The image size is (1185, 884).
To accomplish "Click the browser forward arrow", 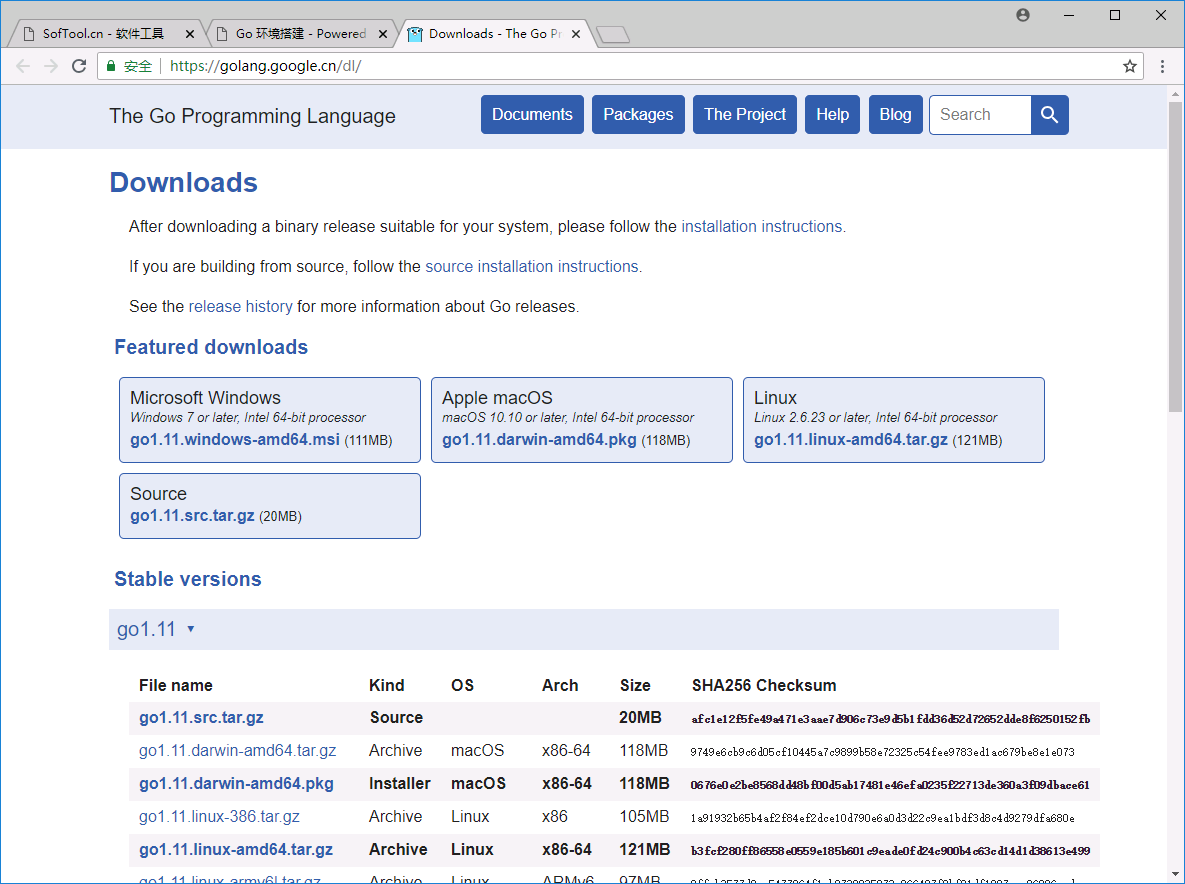I will 51,66.
